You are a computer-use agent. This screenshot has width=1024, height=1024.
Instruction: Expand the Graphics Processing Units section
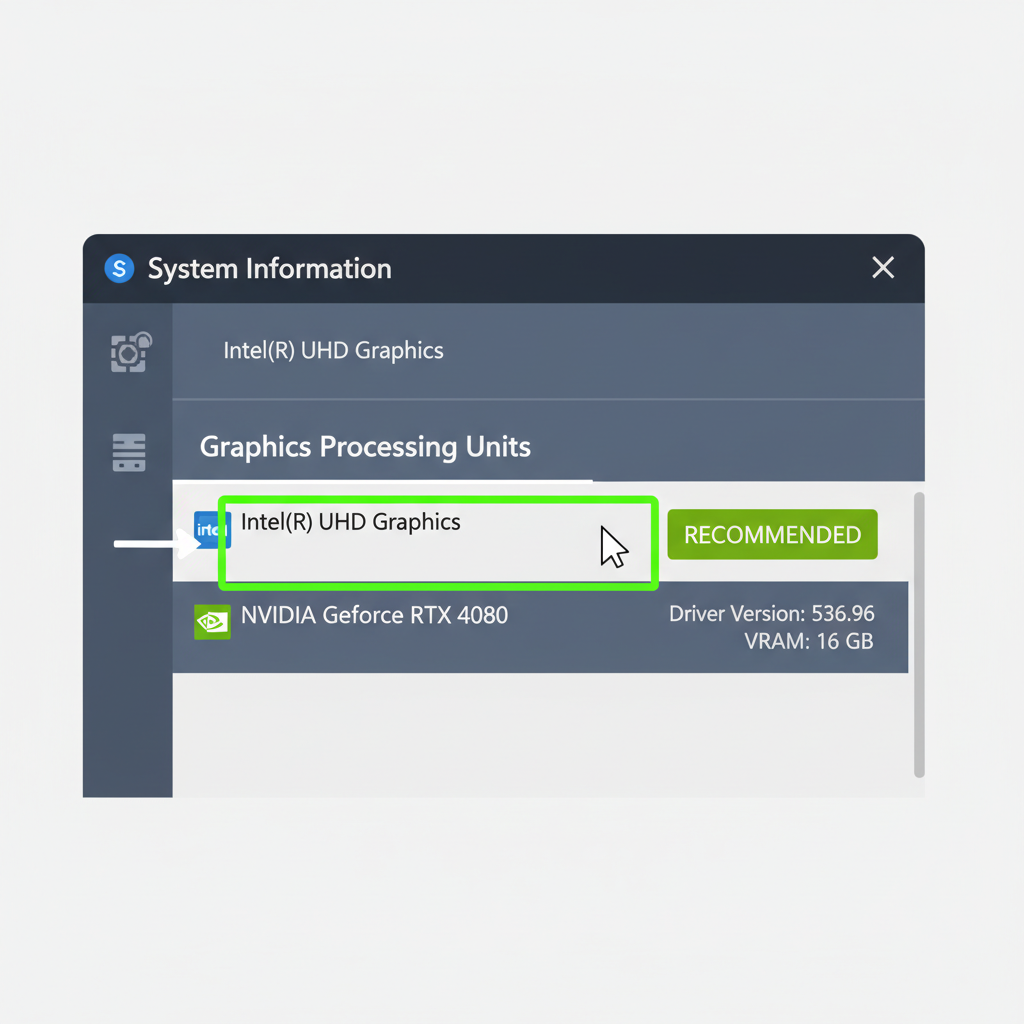(365, 447)
